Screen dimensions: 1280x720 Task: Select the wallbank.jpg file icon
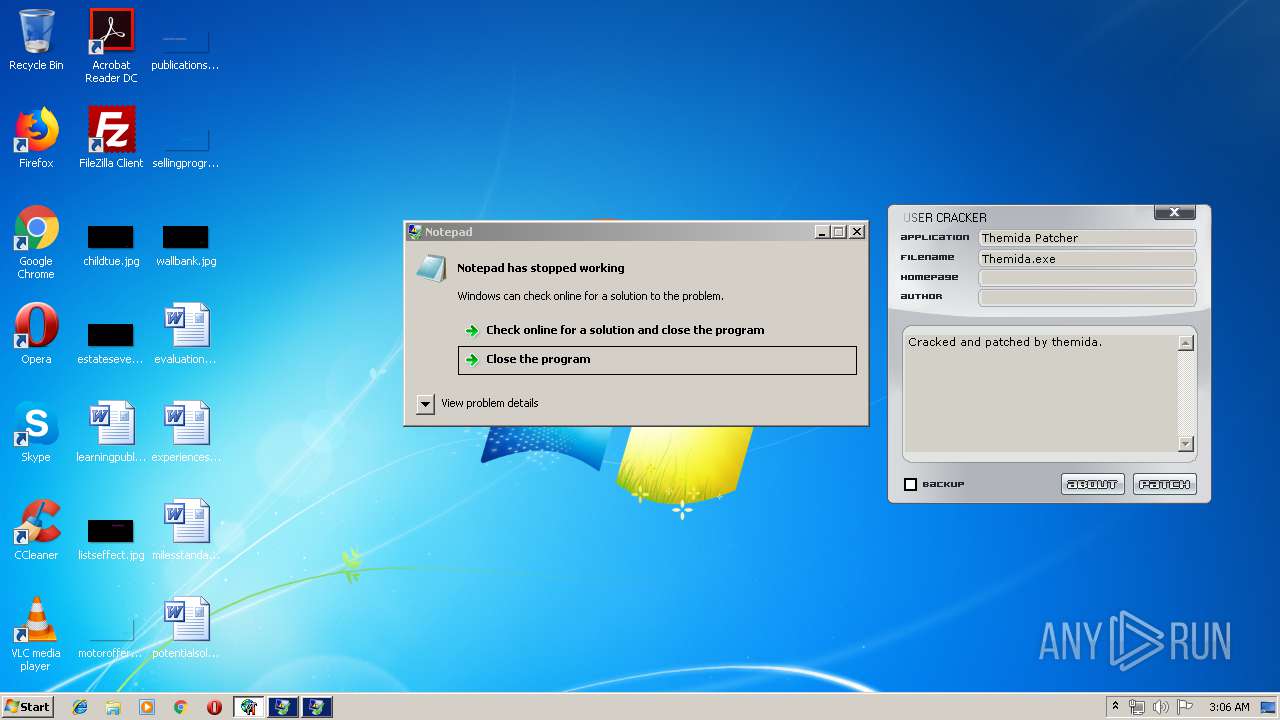(x=186, y=245)
